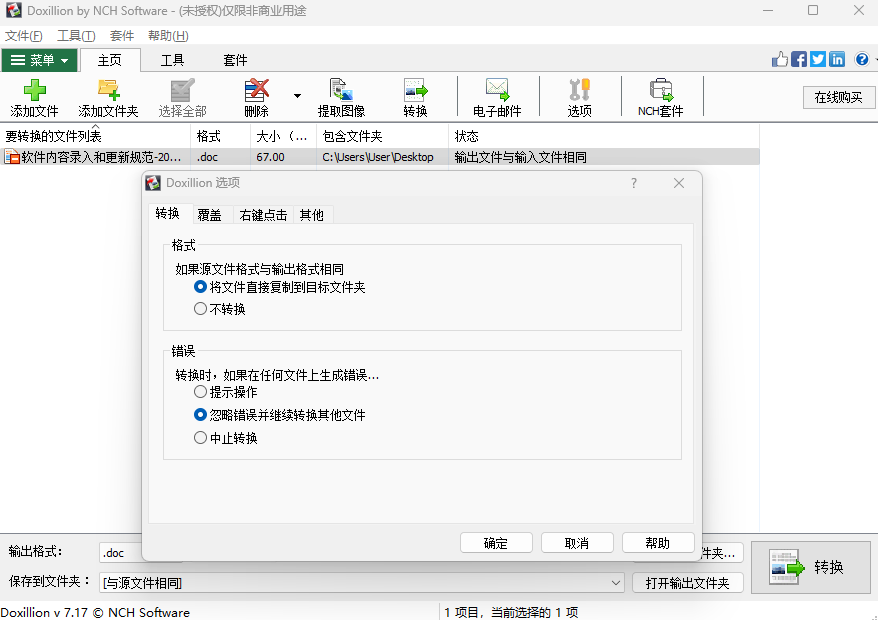Click the blue help question mark icon
The height and width of the screenshot is (620, 878).
(862, 59)
